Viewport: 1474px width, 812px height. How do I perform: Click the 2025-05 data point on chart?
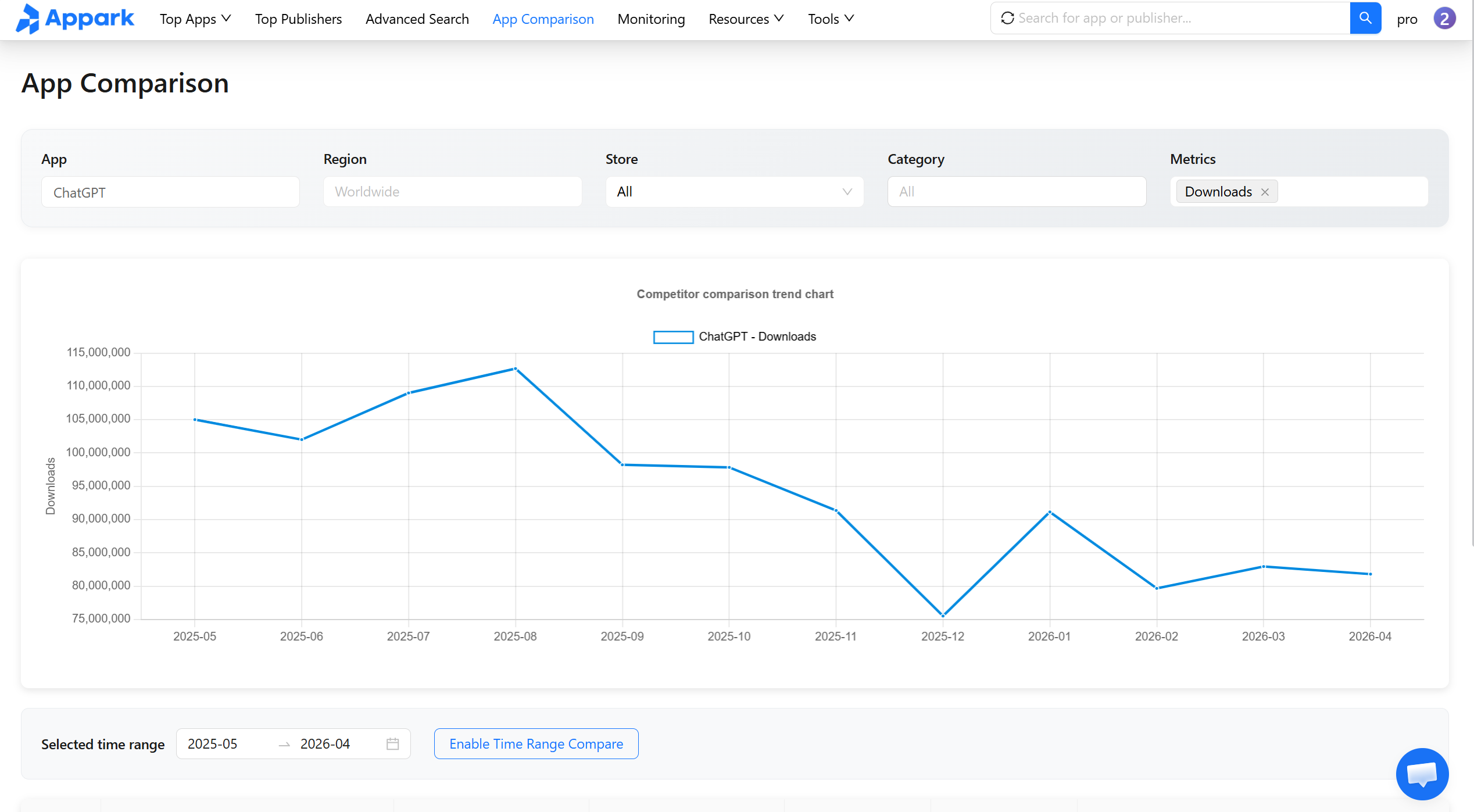click(195, 420)
